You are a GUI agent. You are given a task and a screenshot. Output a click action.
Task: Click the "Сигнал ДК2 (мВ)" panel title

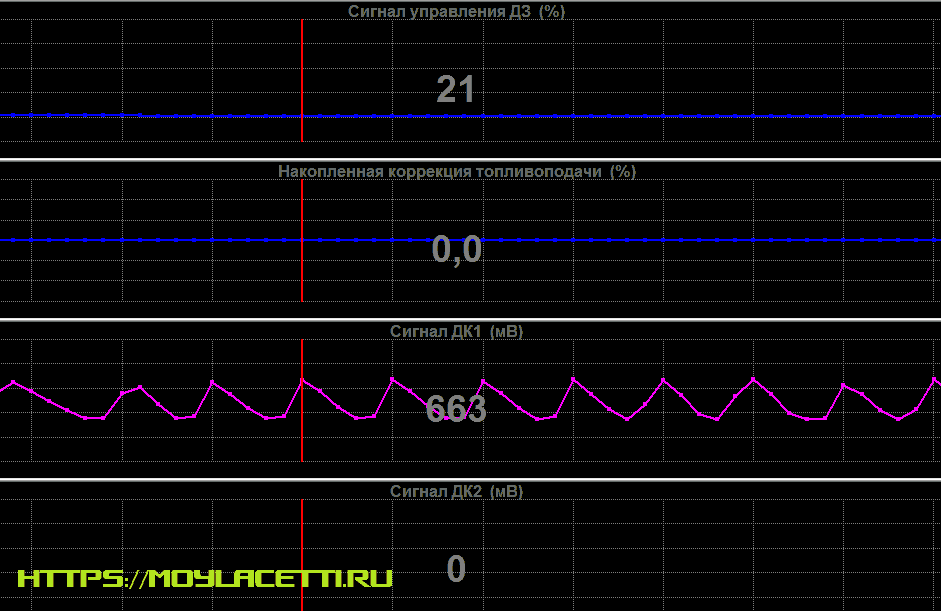[x=456, y=491]
